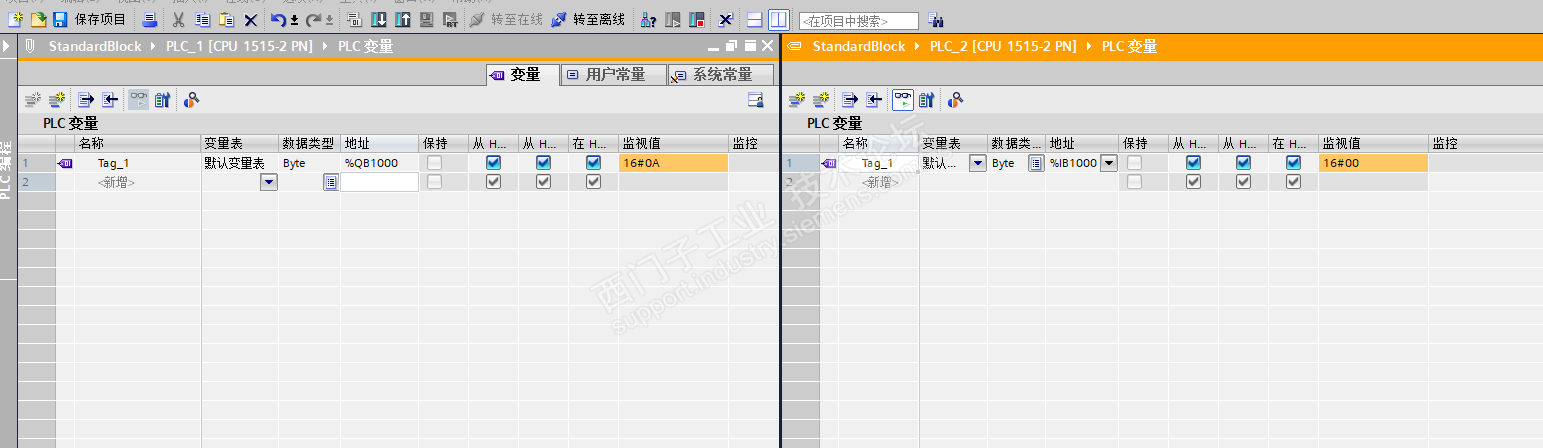
Task: Click the new project icon in the toolbar
Action: tap(15, 19)
